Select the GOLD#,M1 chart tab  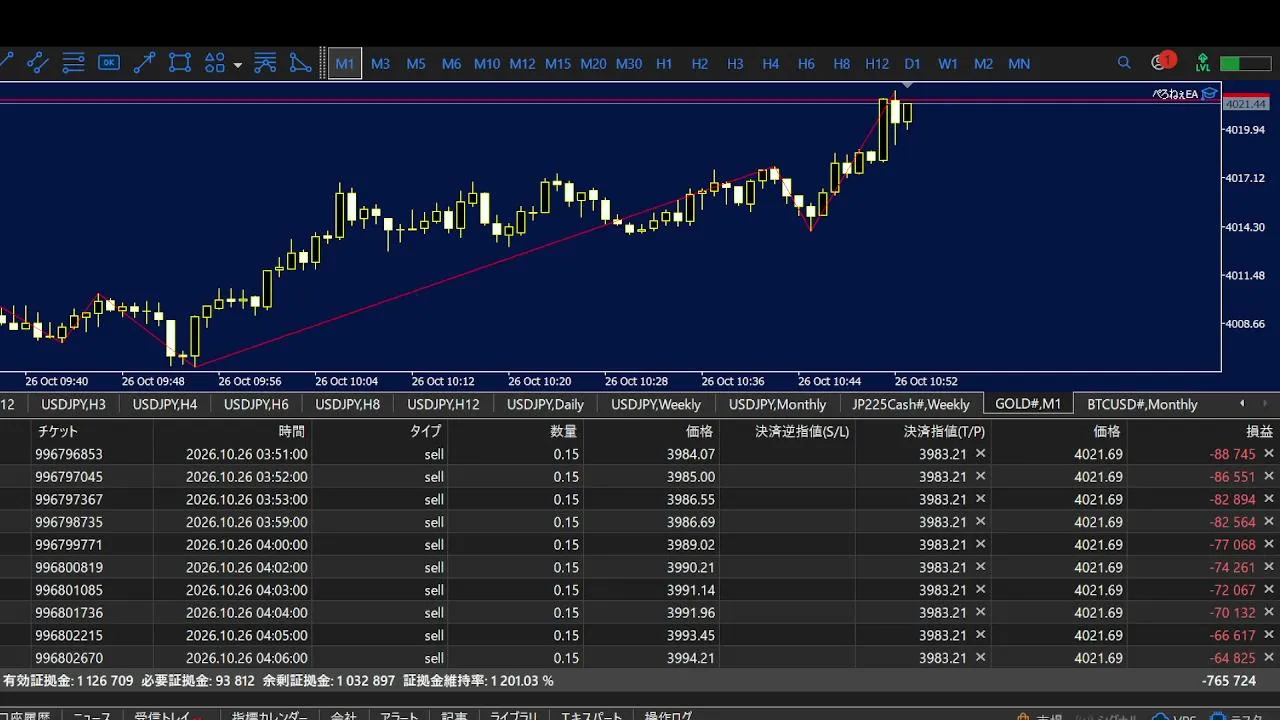point(1028,404)
